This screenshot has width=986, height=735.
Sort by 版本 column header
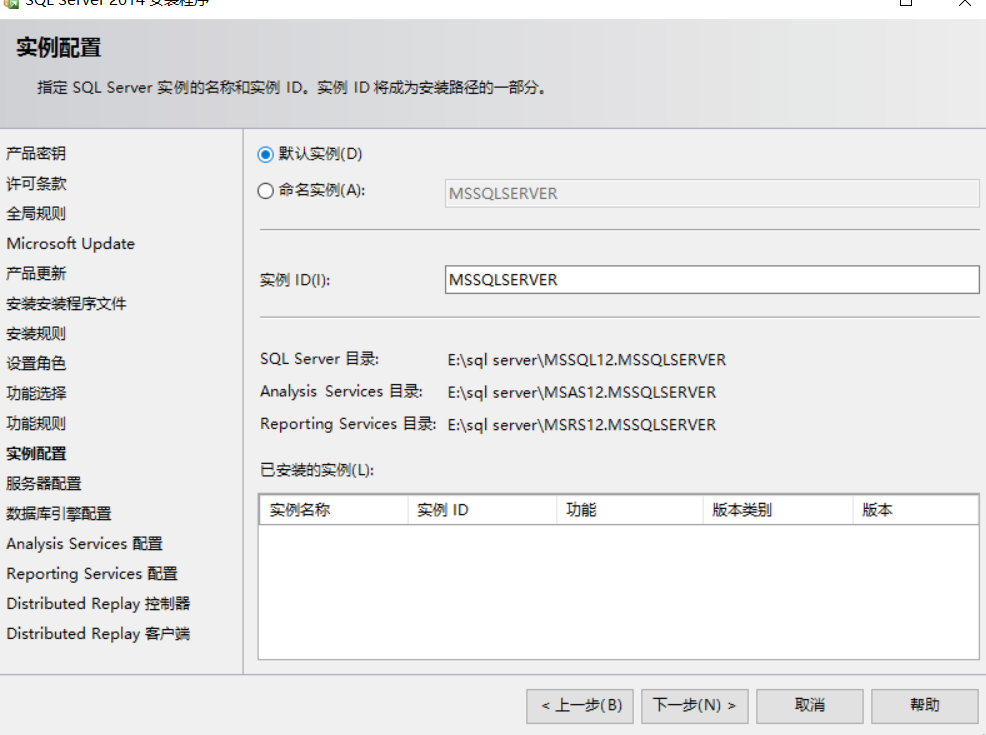[916, 510]
